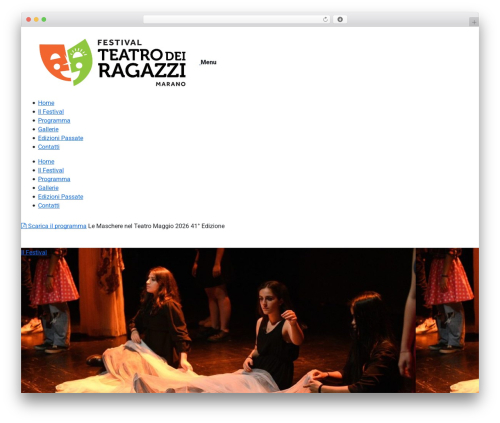Open Il Festival in the first navigation list
Screen dimensions: 500x423
click(51, 112)
